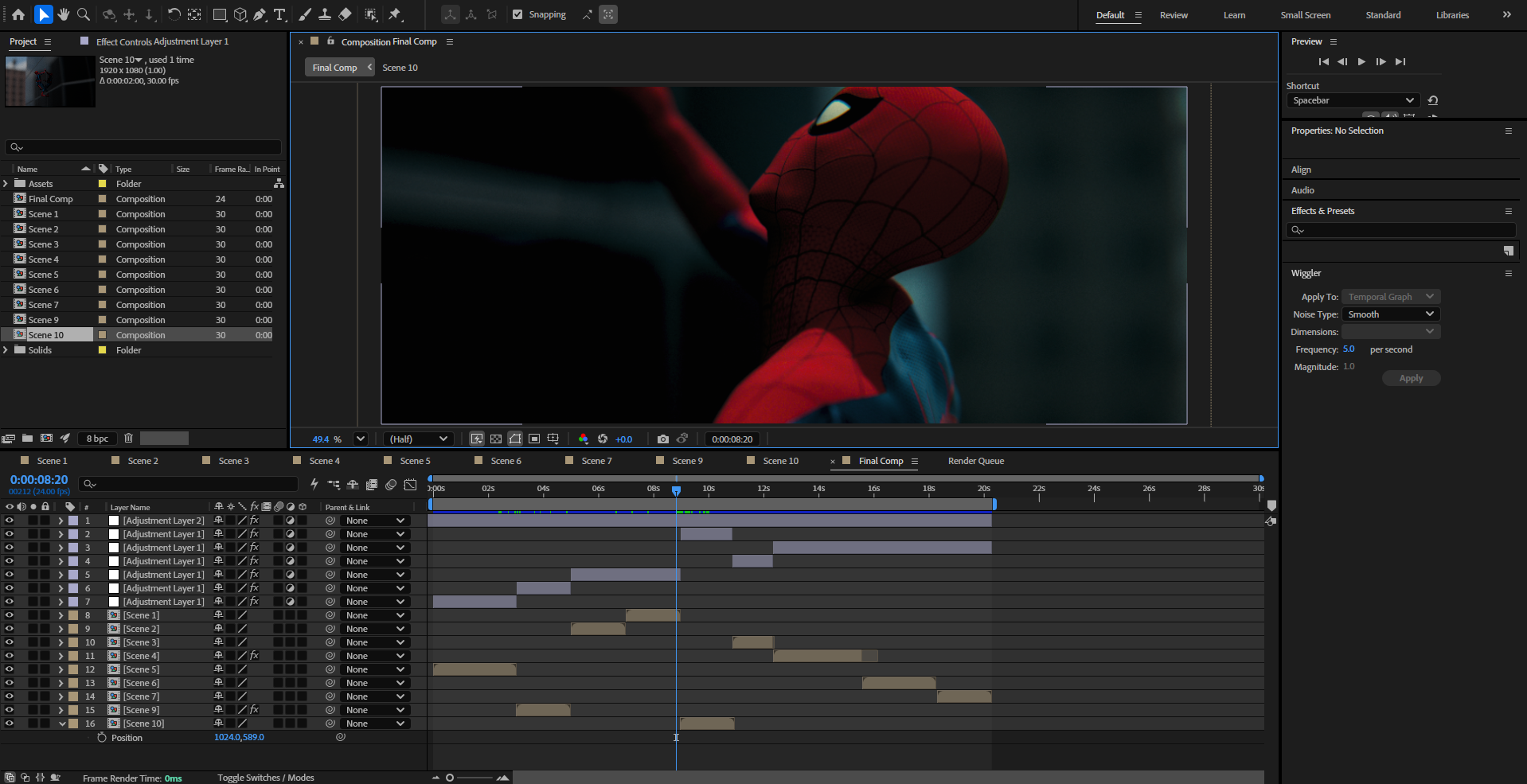Open the channel and color management icon

(584, 439)
